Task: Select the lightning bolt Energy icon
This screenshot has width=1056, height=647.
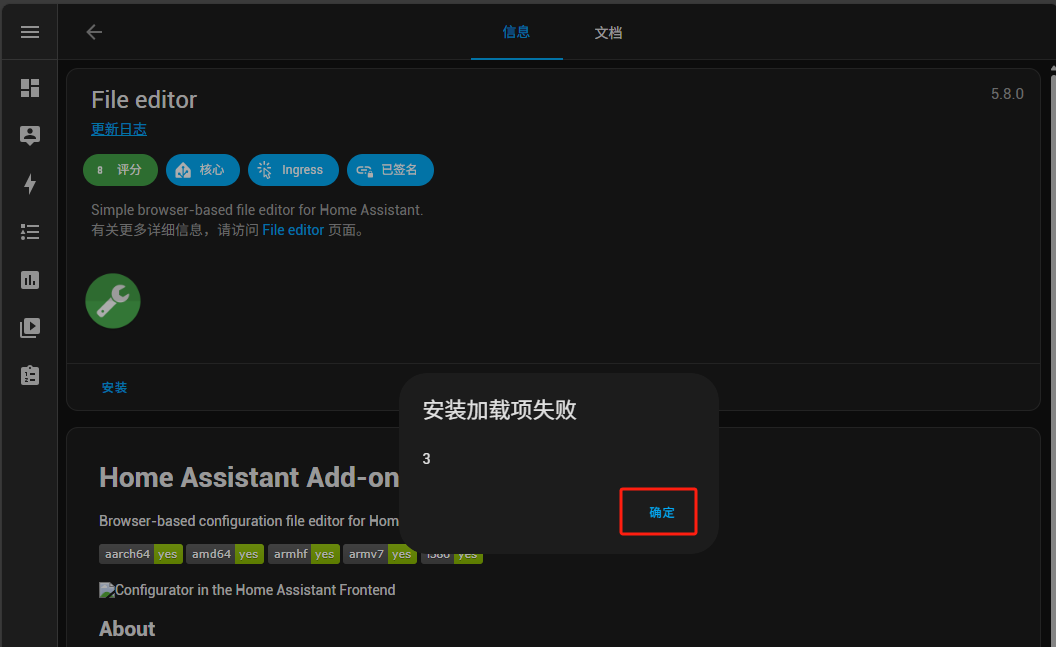Action: pyautogui.click(x=30, y=184)
